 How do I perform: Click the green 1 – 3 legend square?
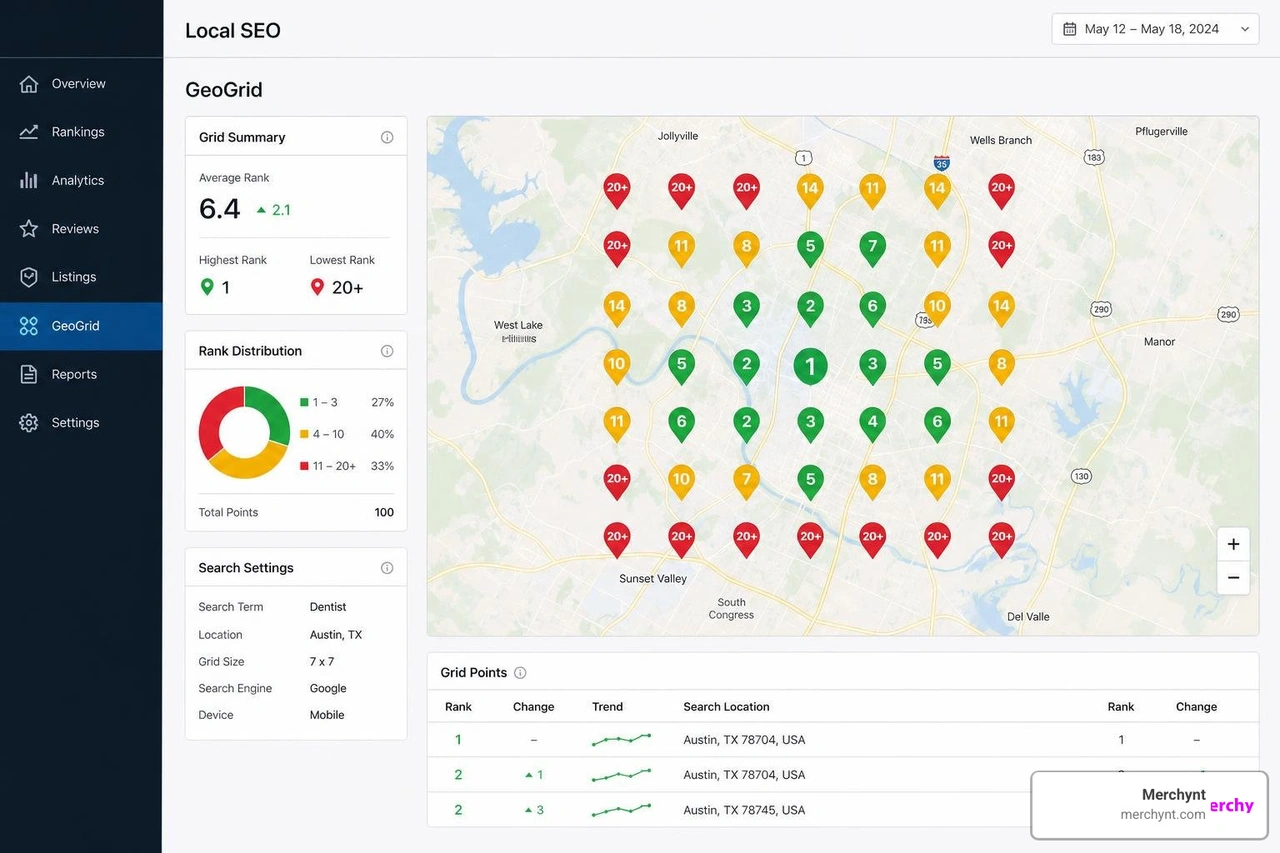tap(304, 402)
